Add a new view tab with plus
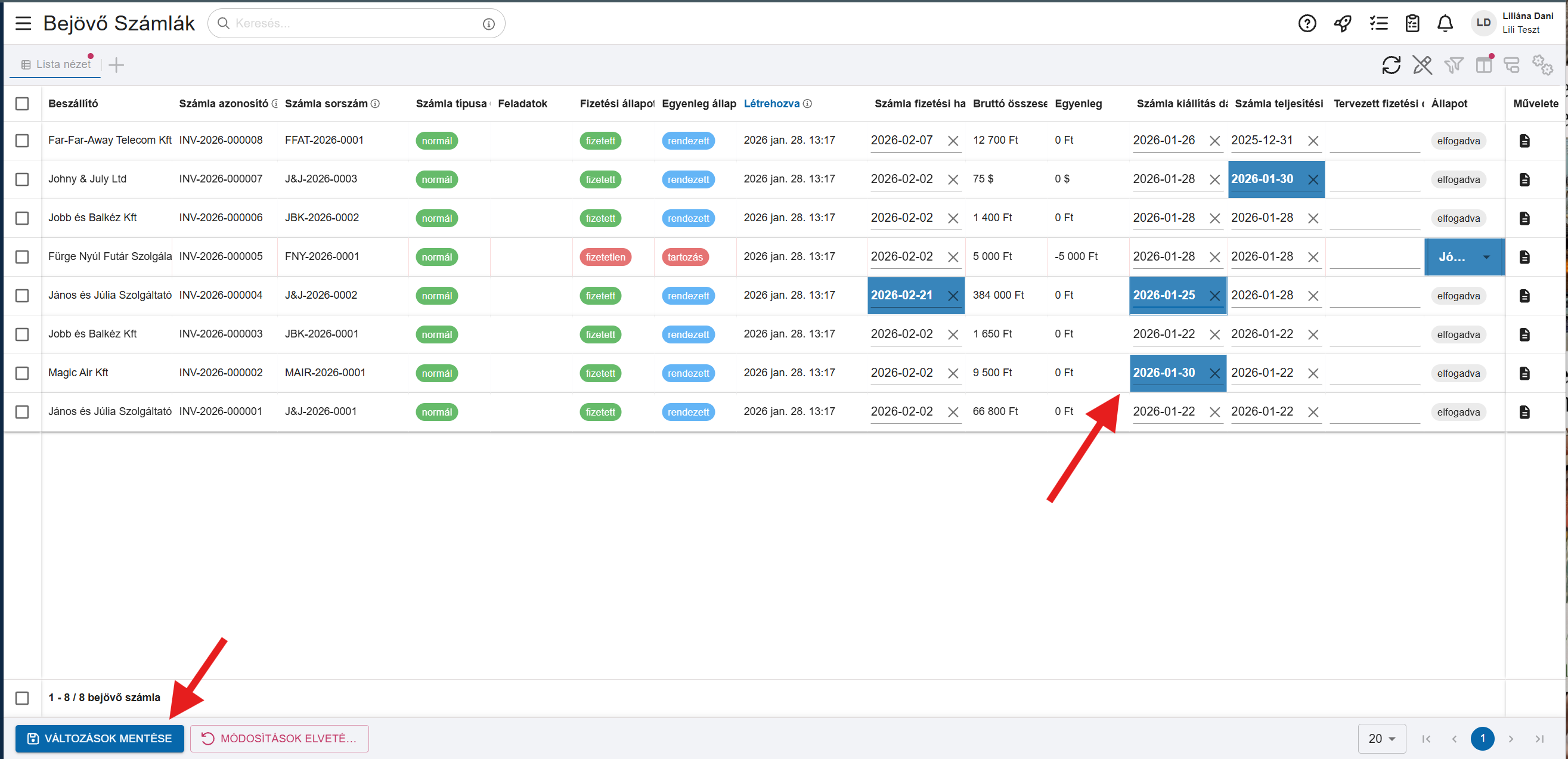The image size is (1568, 759). (x=116, y=64)
